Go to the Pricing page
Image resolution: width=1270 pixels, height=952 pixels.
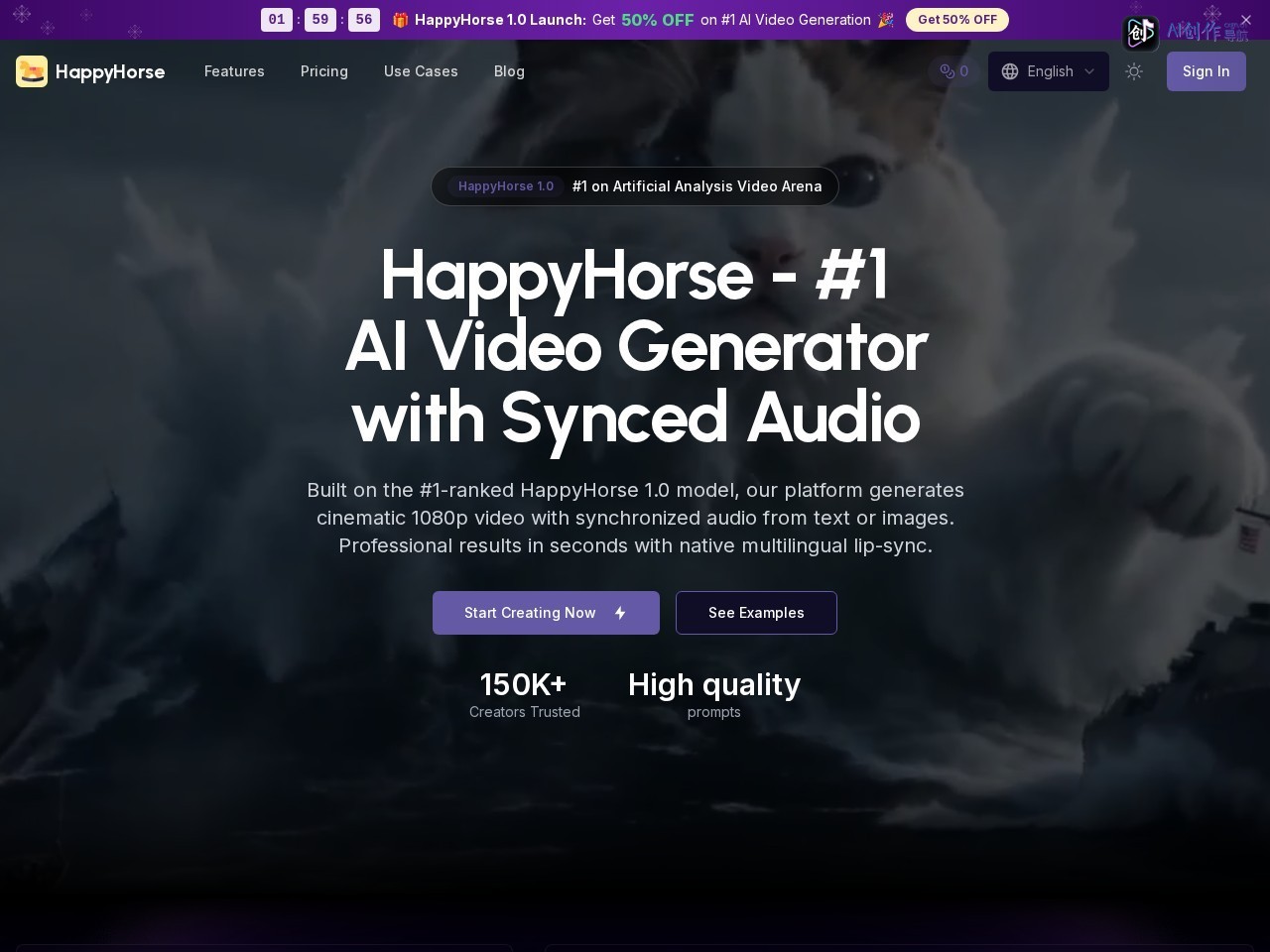click(x=324, y=71)
